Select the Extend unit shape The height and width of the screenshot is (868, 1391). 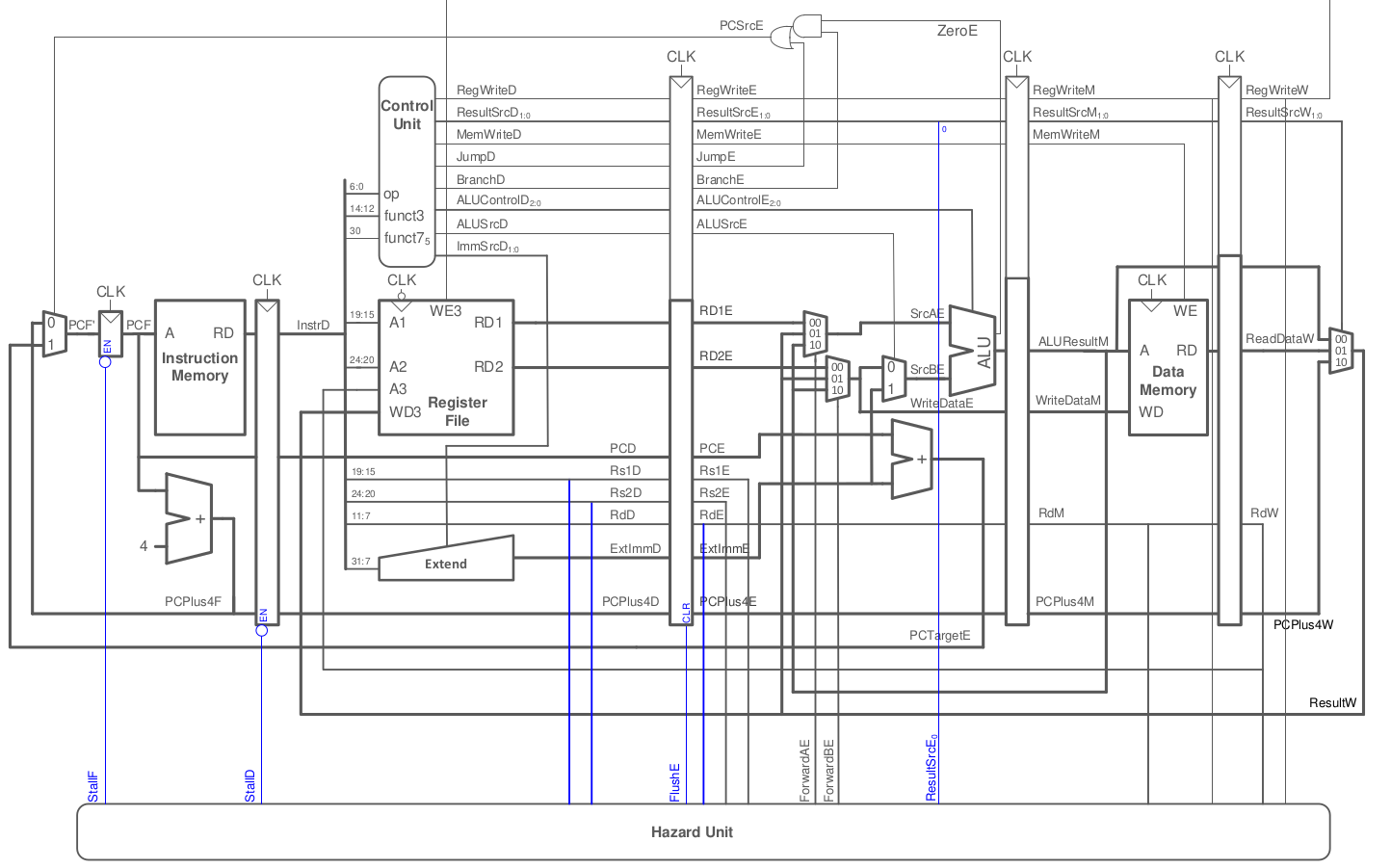point(446,559)
